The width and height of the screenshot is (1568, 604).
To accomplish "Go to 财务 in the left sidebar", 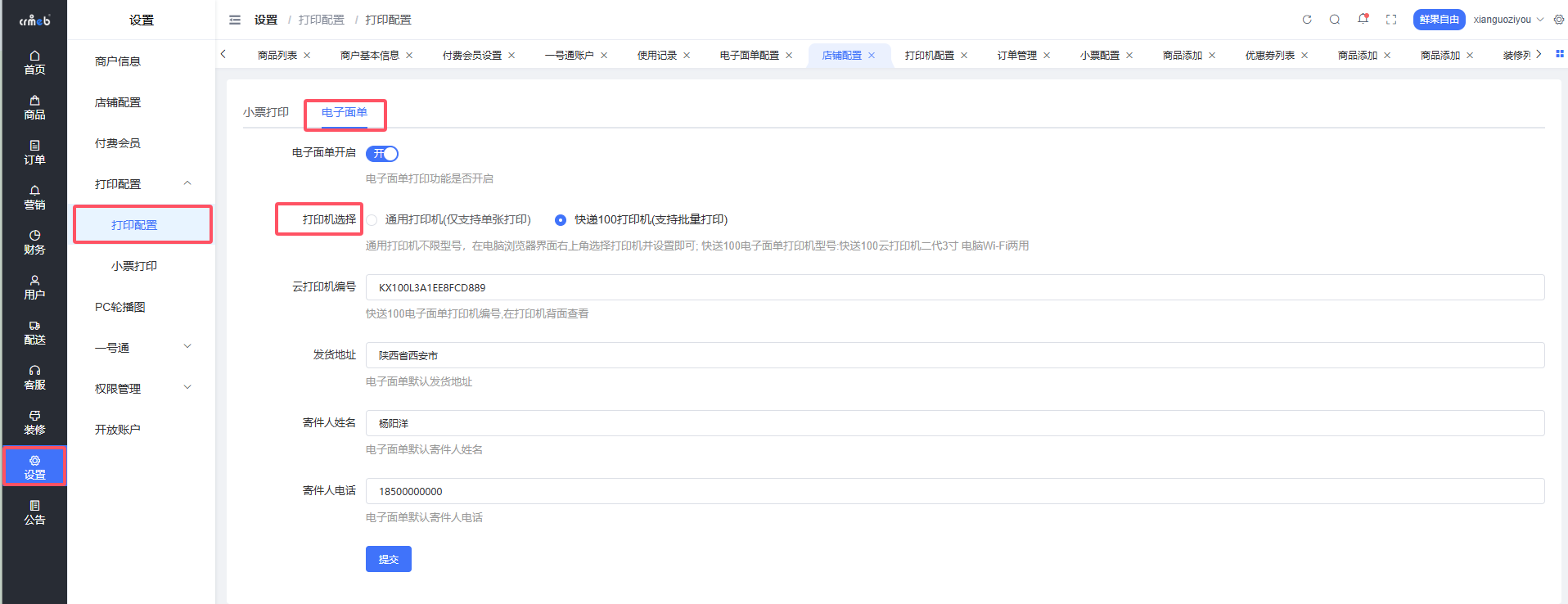I will (x=34, y=242).
